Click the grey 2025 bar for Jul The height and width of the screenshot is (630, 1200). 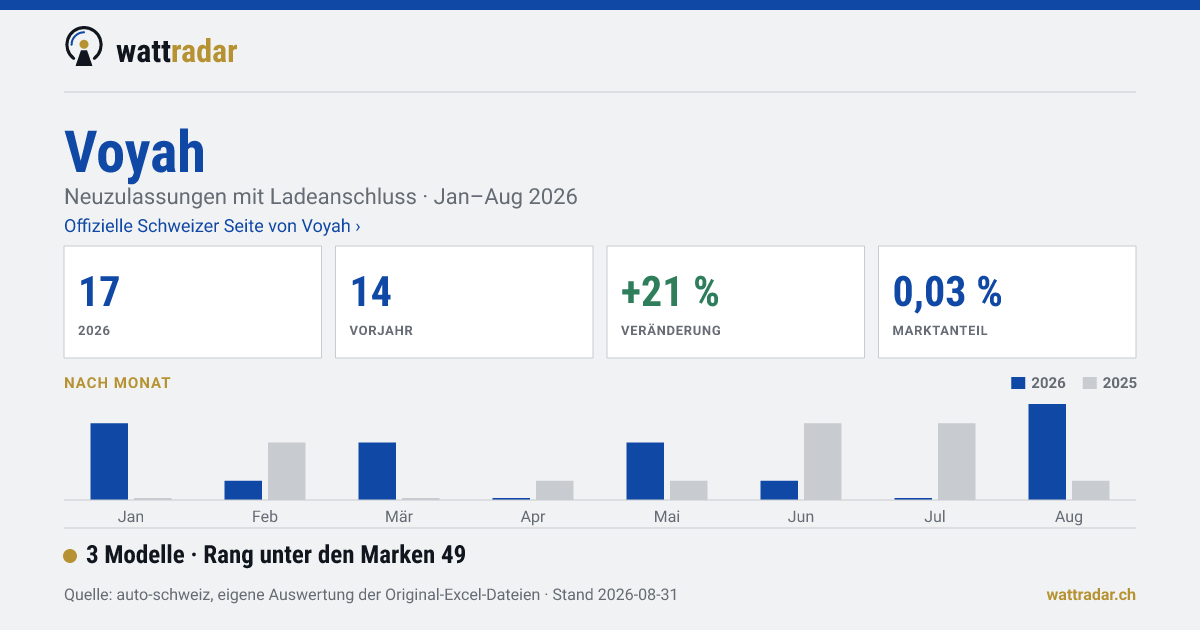pos(956,461)
